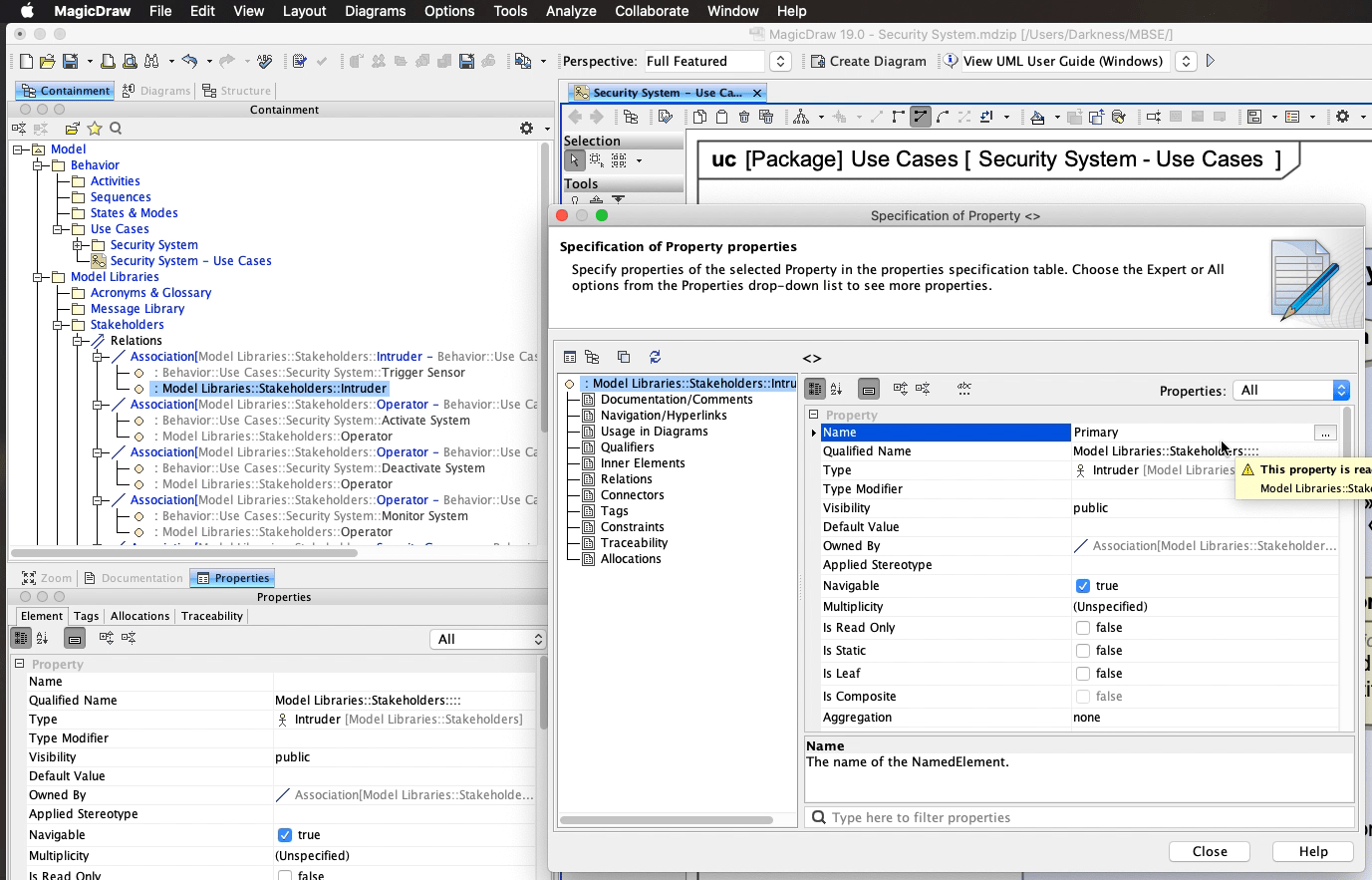Open the Perspective Full Featured dropdown
Image resolution: width=1372 pixels, height=880 pixels.
pyautogui.click(x=780, y=61)
